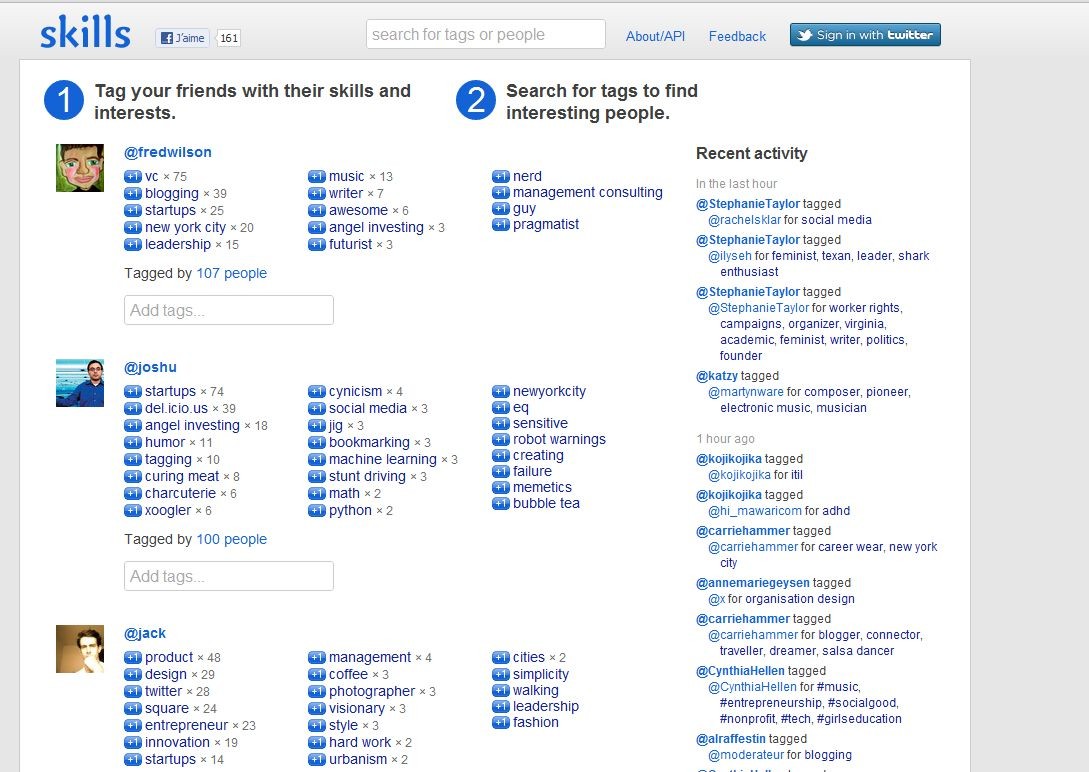Click the Facebook like count 161
1089x772 pixels.
[x=228, y=38]
